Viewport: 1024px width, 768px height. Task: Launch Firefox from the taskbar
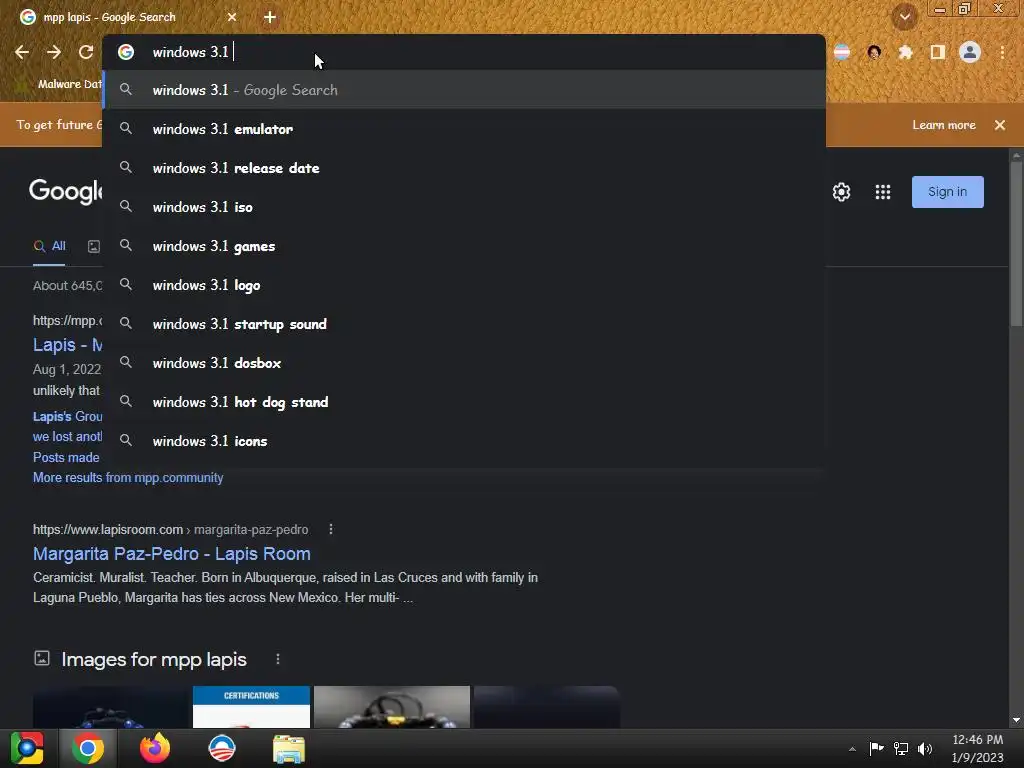[x=155, y=748]
